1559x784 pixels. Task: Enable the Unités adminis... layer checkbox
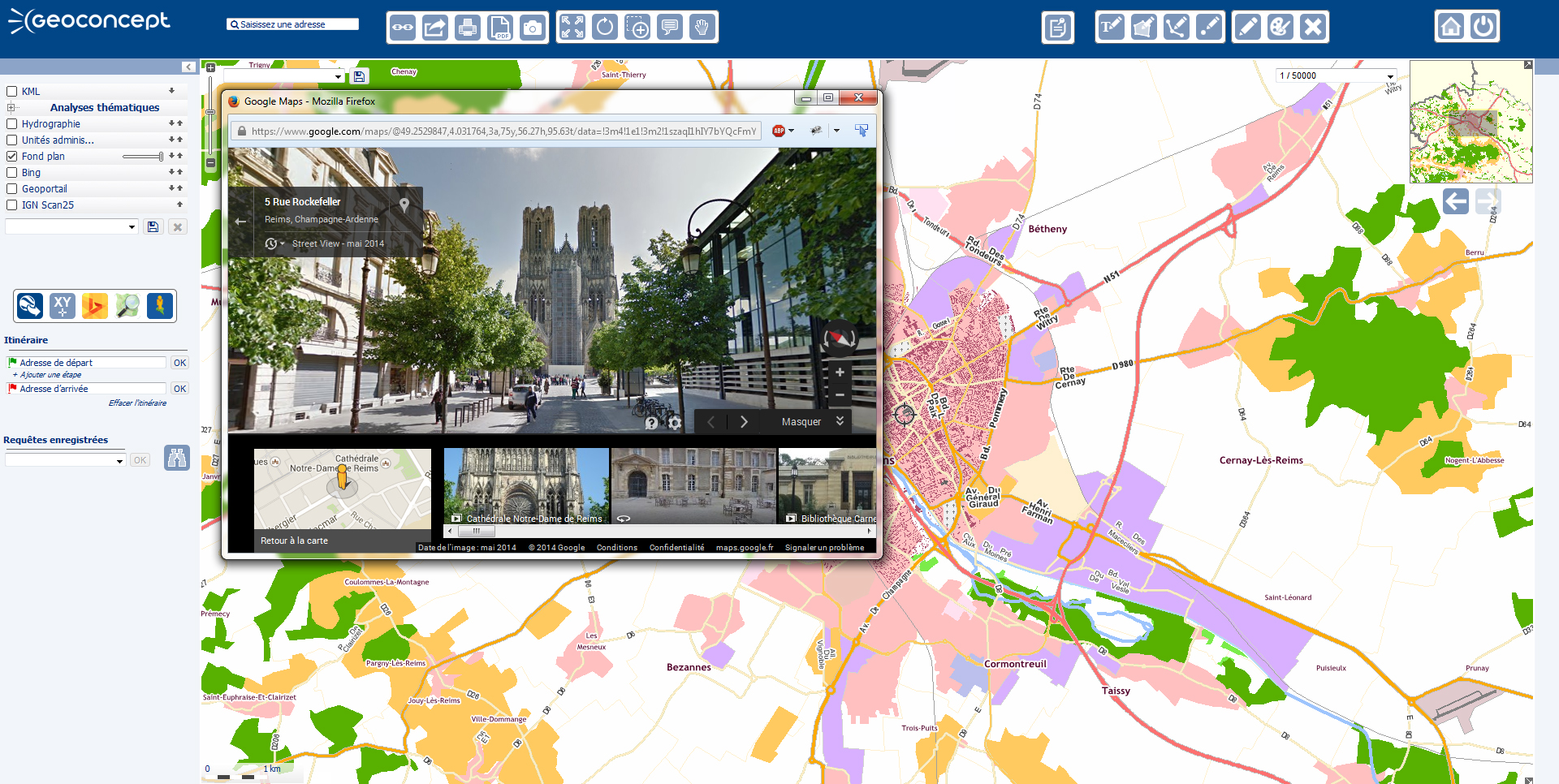click(x=12, y=140)
